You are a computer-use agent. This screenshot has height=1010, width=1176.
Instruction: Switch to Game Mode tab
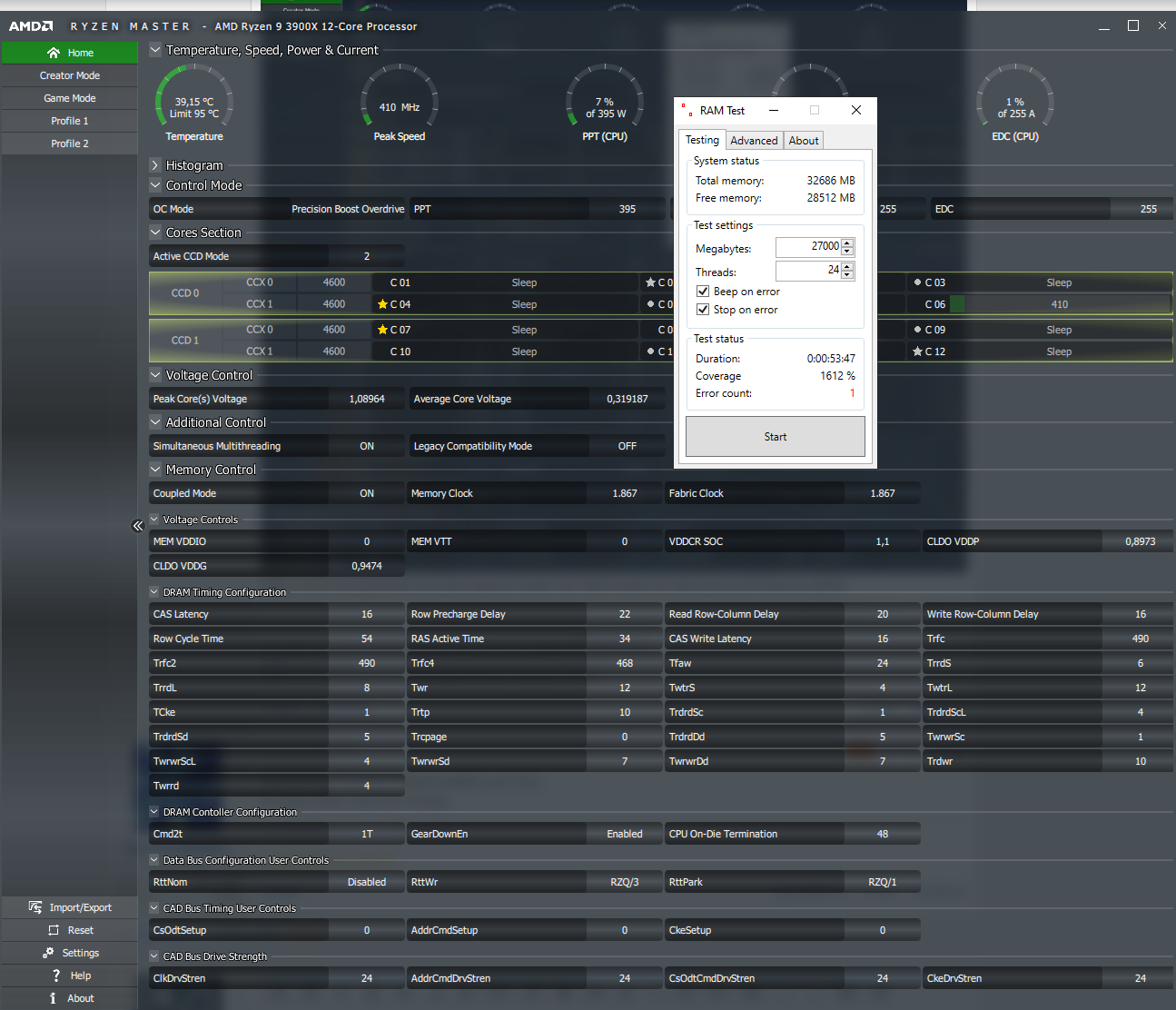click(x=70, y=98)
